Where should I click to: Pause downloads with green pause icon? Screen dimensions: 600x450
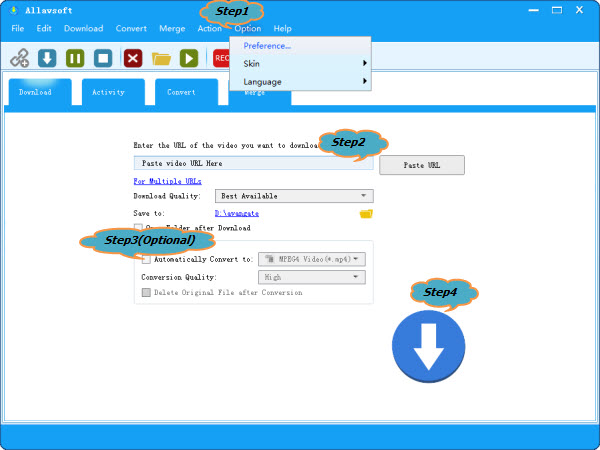[x=75, y=58]
